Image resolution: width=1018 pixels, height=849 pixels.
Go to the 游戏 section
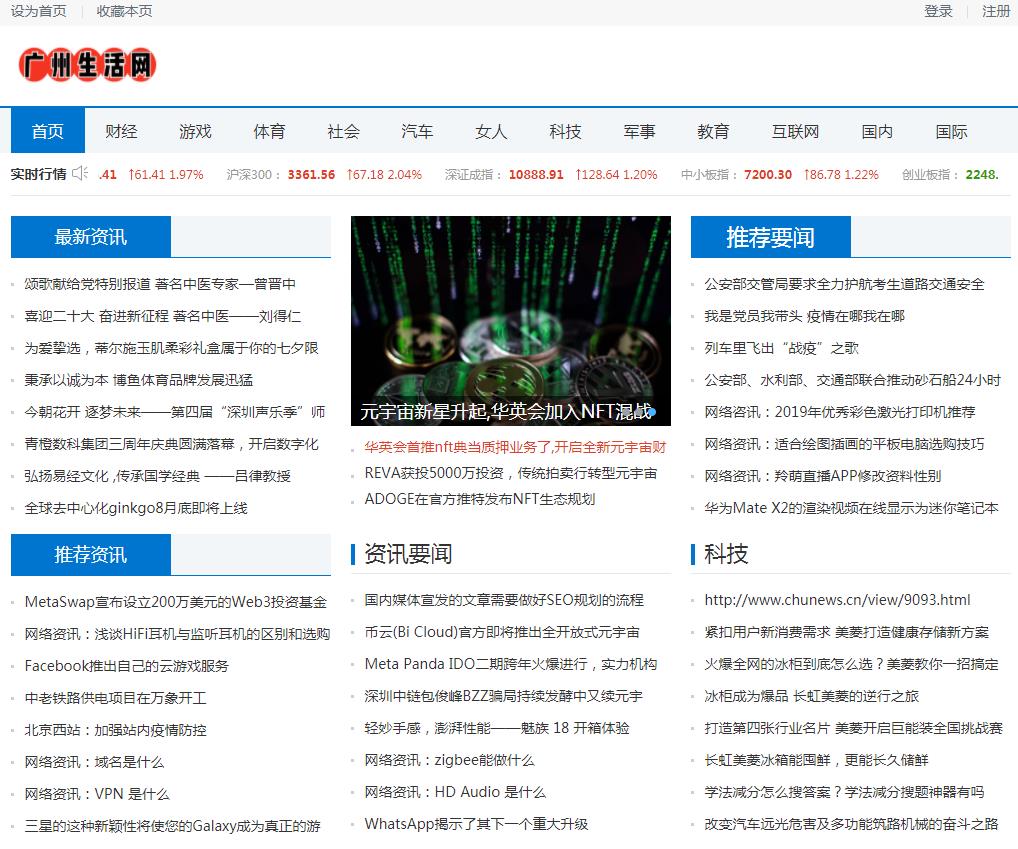tap(195, 131)
